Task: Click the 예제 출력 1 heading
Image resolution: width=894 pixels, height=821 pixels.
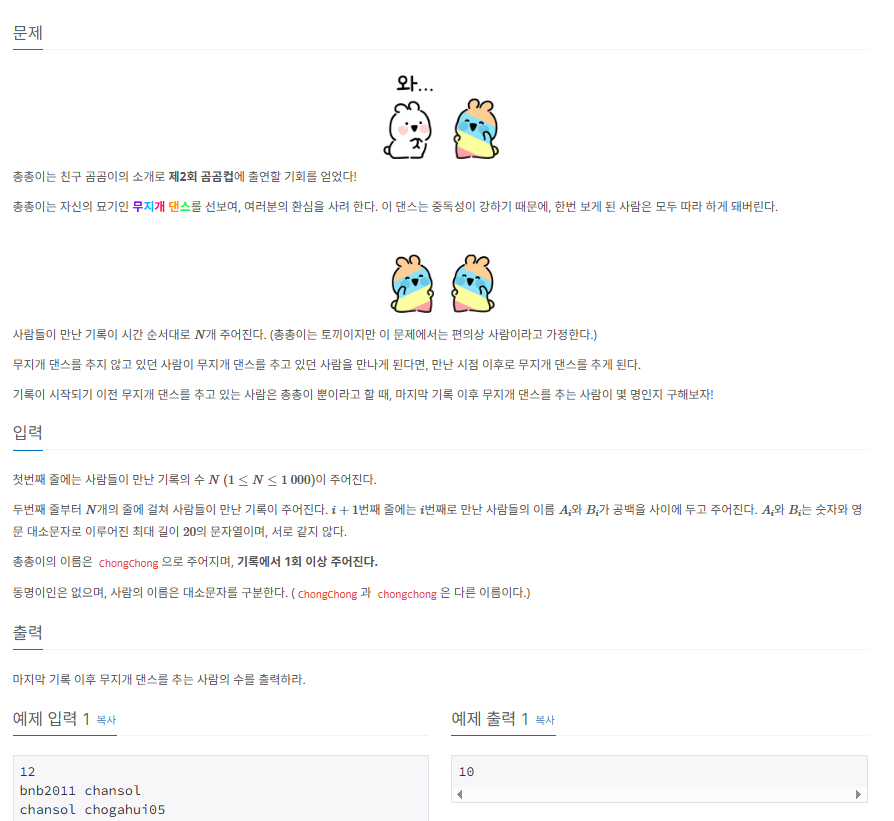Action: pyautogui.click(x=490, y=719)
